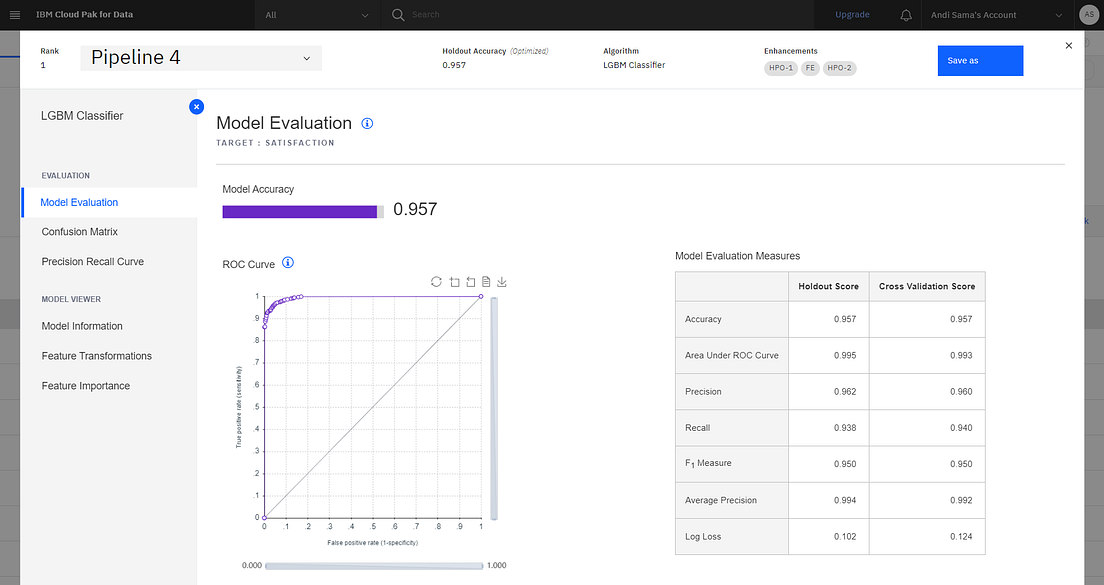This screenshot has width=1104, height=585.
Task: Select the zoom-selection tool above ROC Curve
Action: pos(454,282)
